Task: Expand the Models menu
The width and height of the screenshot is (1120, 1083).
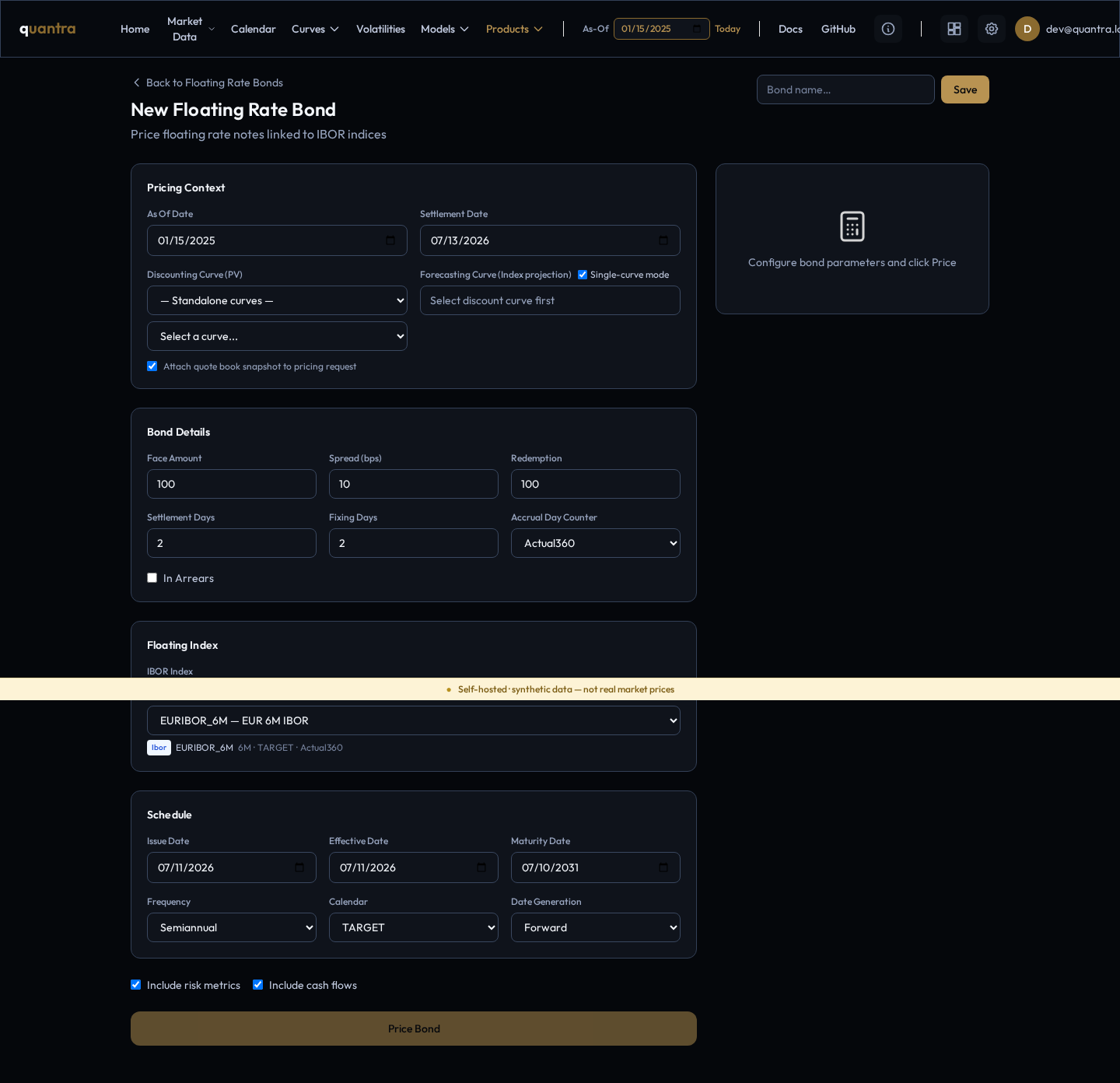Action: 445,29
